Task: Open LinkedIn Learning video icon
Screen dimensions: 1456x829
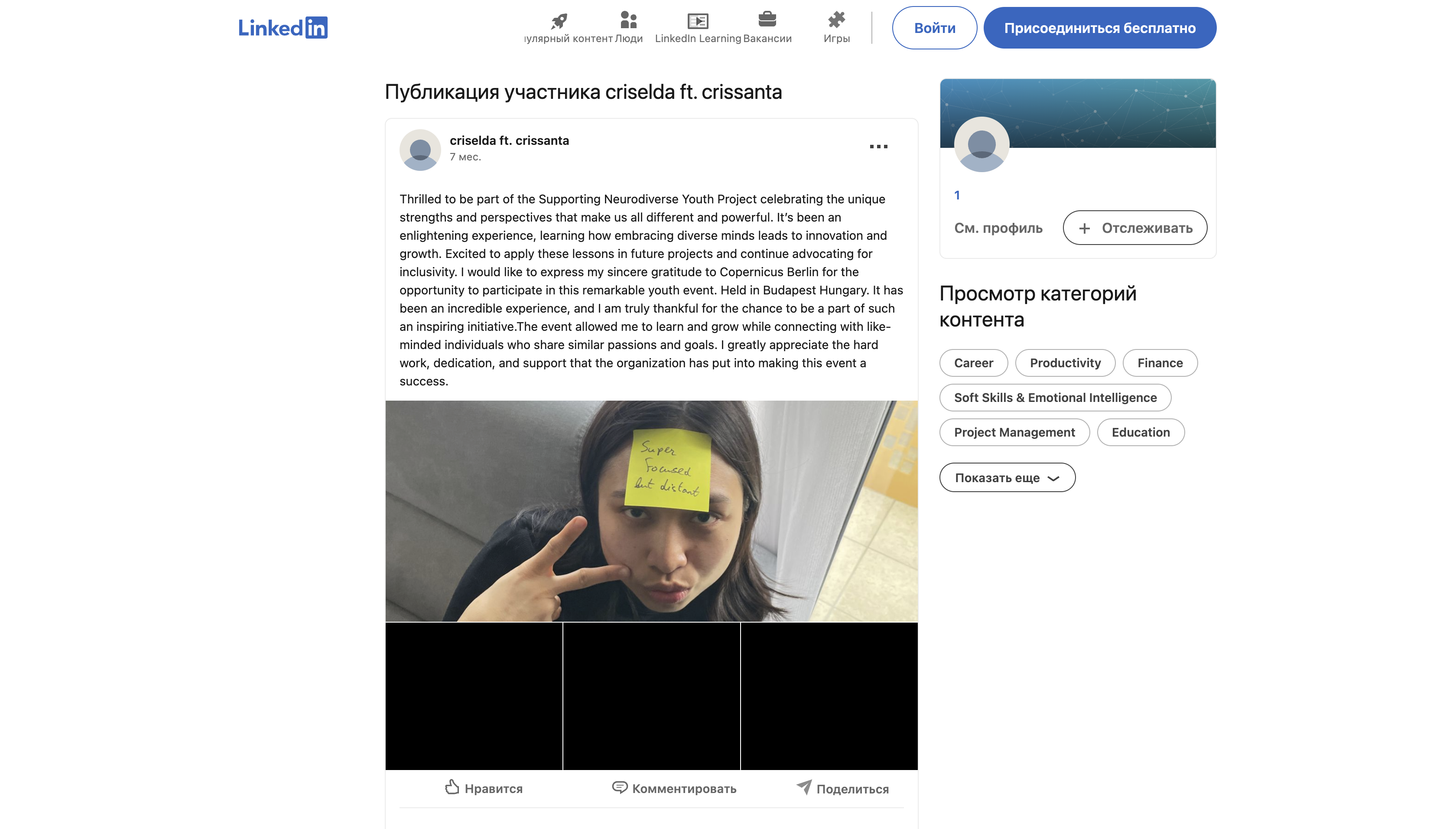Action: (x=698, y=21)
